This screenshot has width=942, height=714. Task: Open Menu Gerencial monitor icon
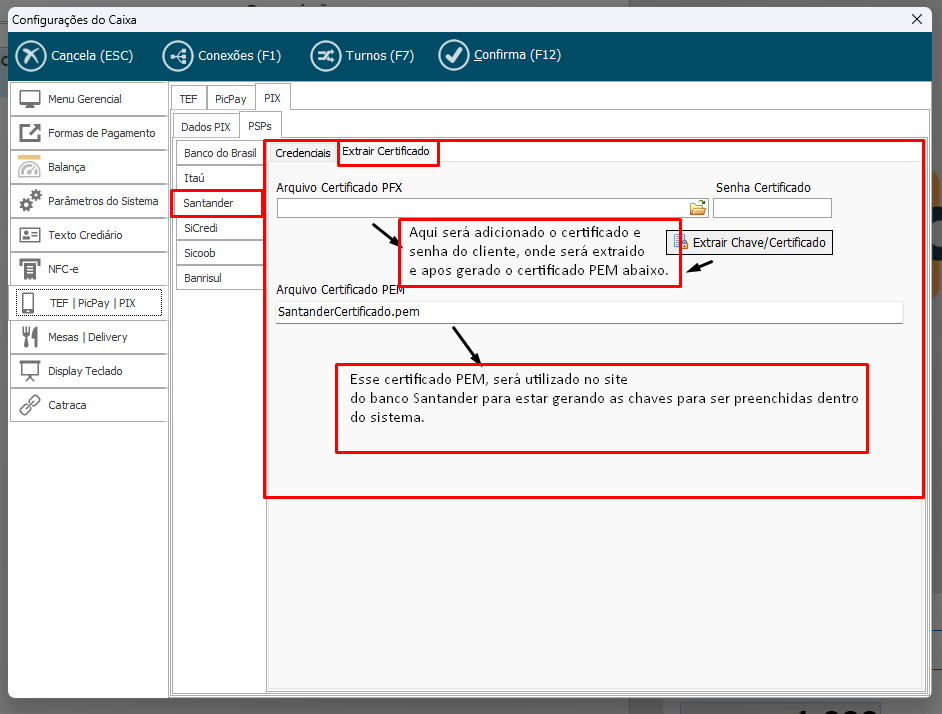coord(30,99)
